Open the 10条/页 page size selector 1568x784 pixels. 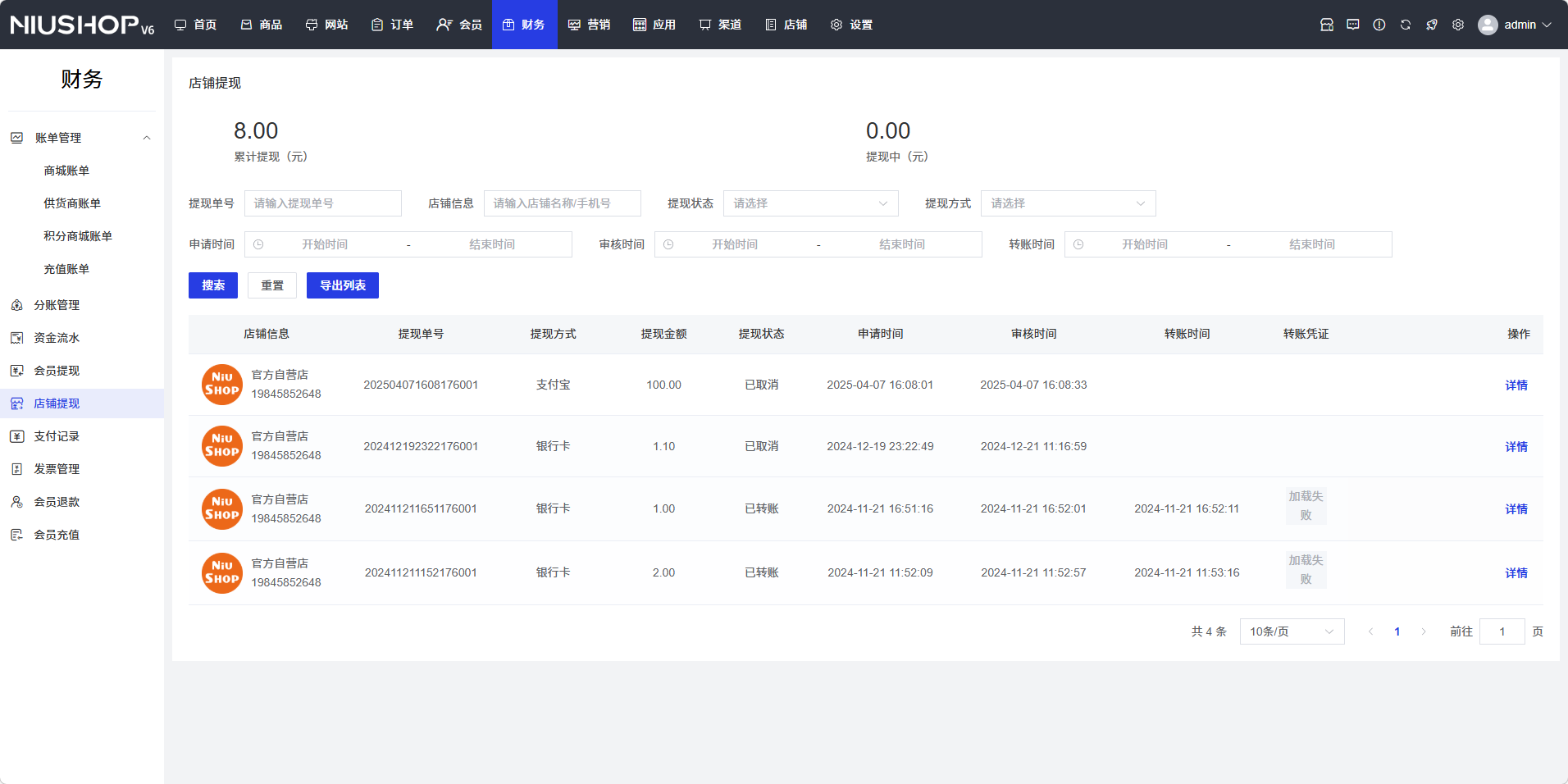click(x=1292, y=631)
